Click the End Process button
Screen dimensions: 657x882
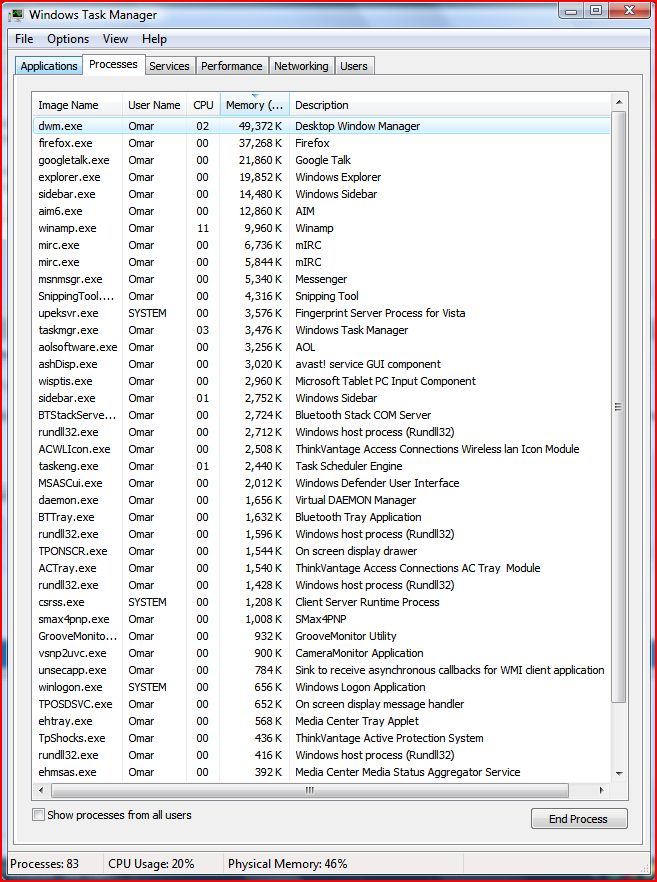click(x=579, y=819)
